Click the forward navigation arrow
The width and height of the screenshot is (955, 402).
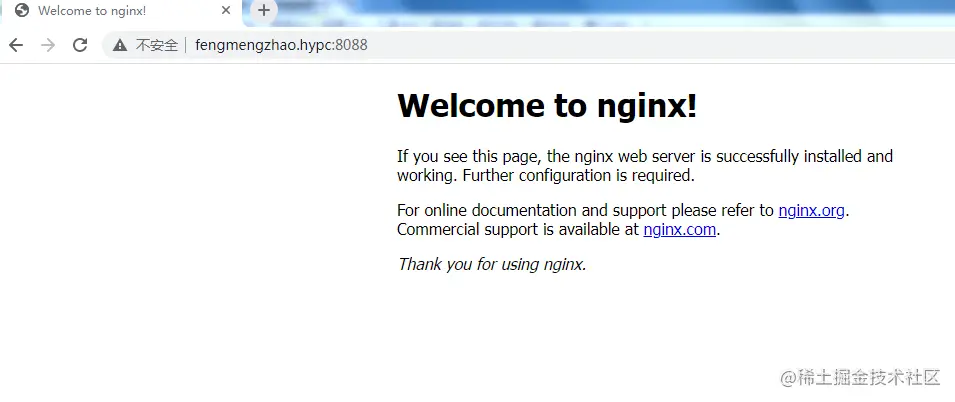click(x=48, y=45)
